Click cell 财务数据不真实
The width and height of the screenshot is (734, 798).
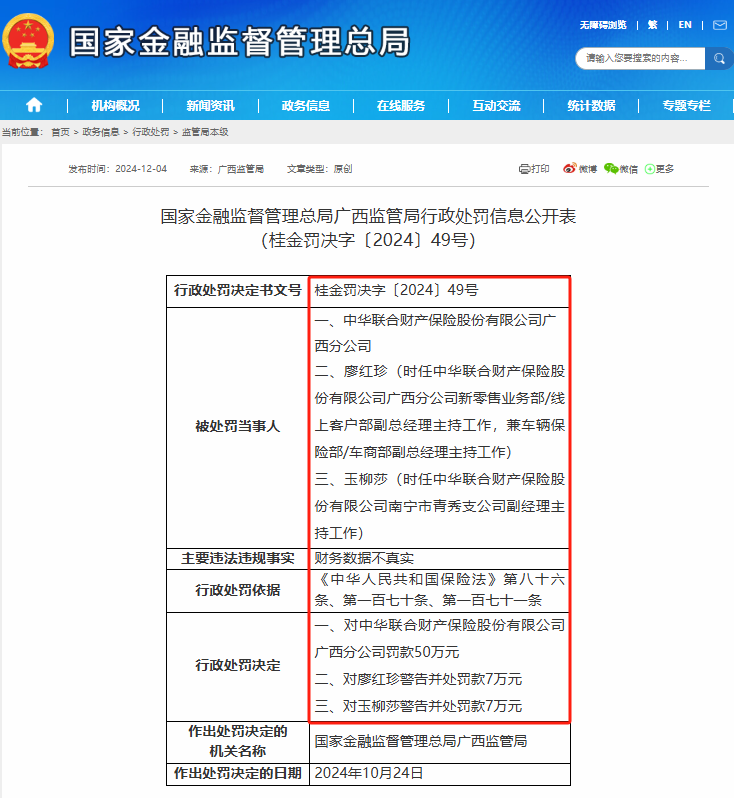[364, 559]
